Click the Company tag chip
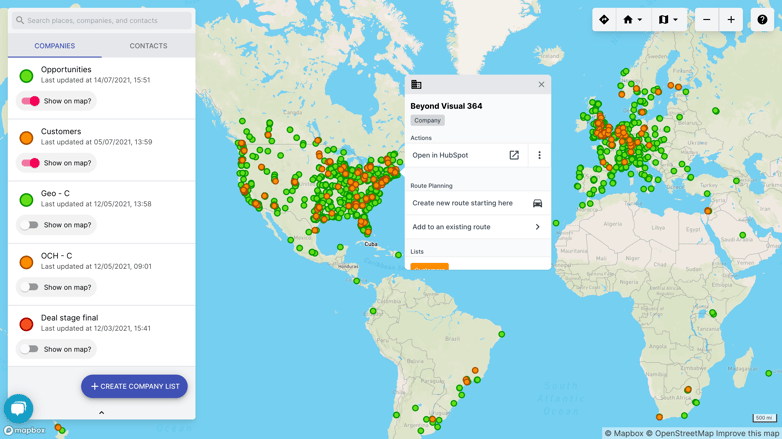This screenshot has width=782, height=439. (x=427, y=120)
